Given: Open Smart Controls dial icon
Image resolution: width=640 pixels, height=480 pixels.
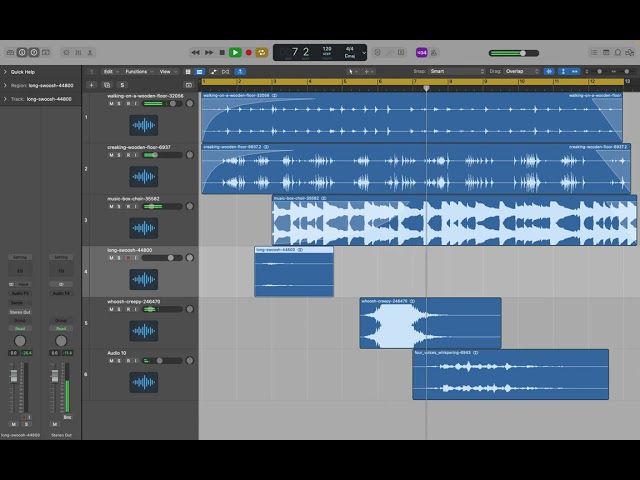Looking at the screenshot, I should (x=67, y=53).
